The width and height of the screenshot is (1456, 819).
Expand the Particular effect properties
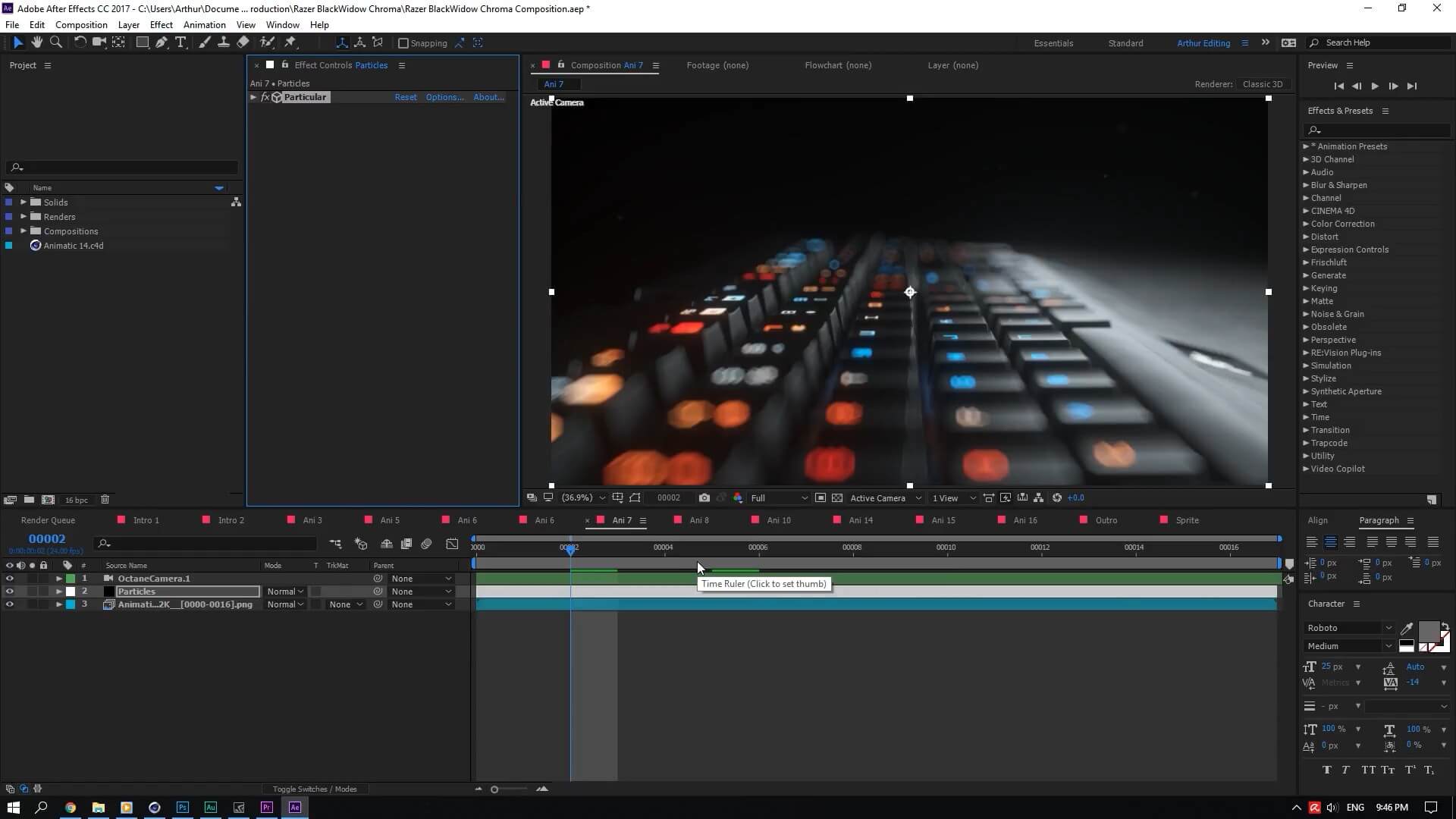click(x=253, y=97)
